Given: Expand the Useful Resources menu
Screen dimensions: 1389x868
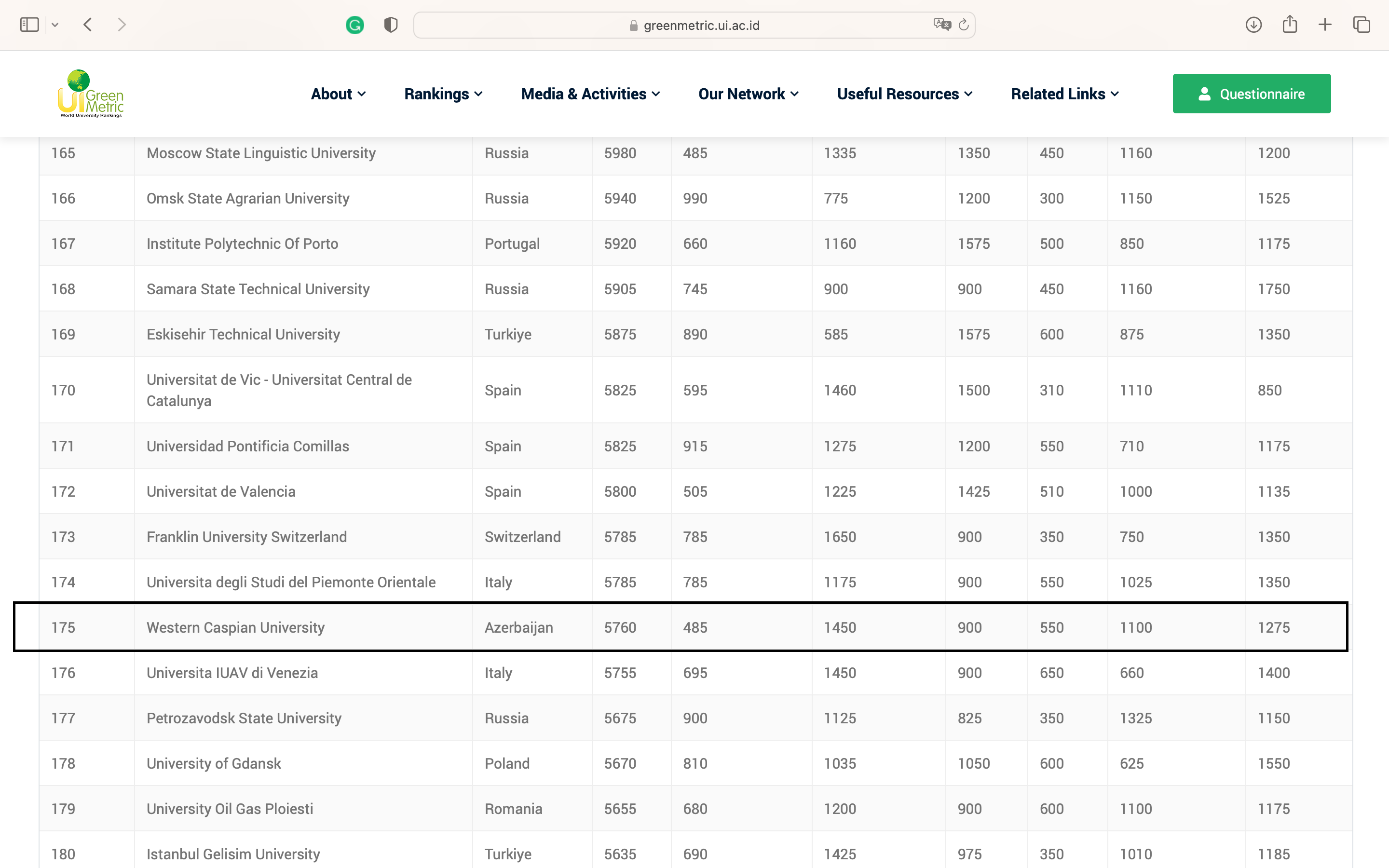Looking at the screenshot, I should point(905,94).
